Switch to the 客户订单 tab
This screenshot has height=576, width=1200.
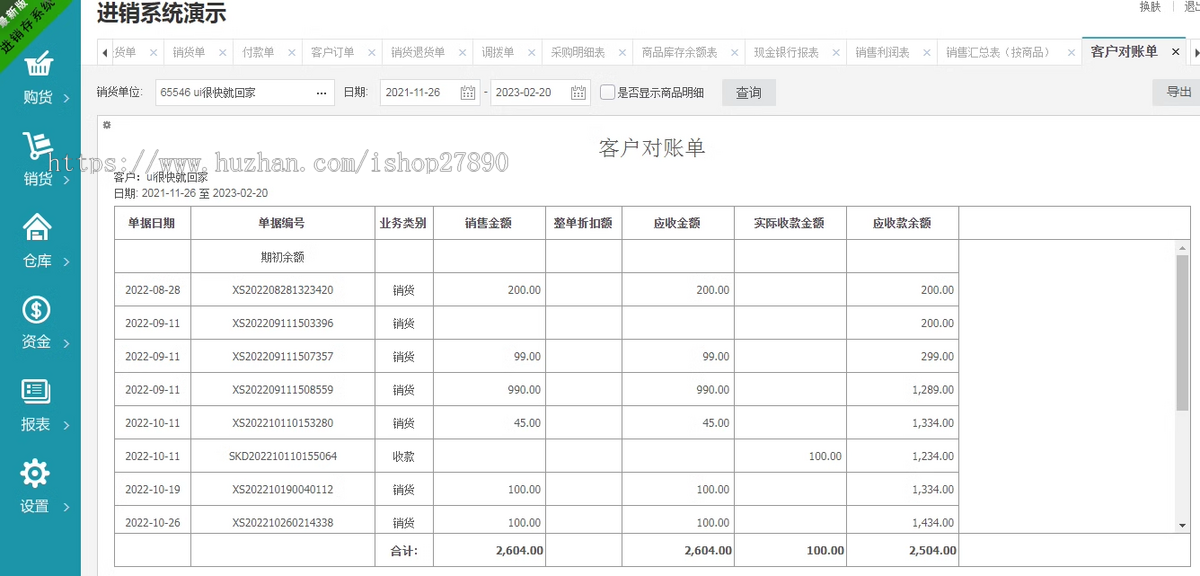332,52
